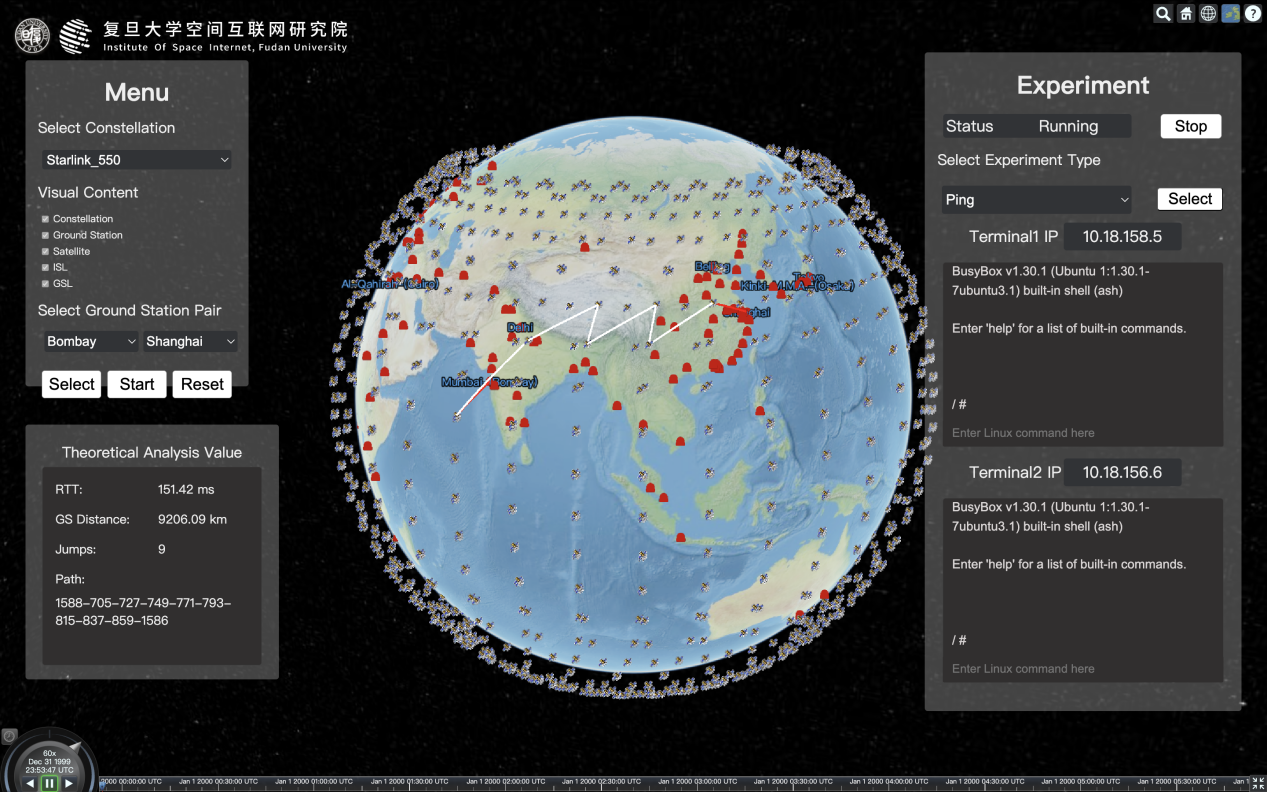
Task: Open the Ping experiment type dropdown
Action: click(1037, 200)
